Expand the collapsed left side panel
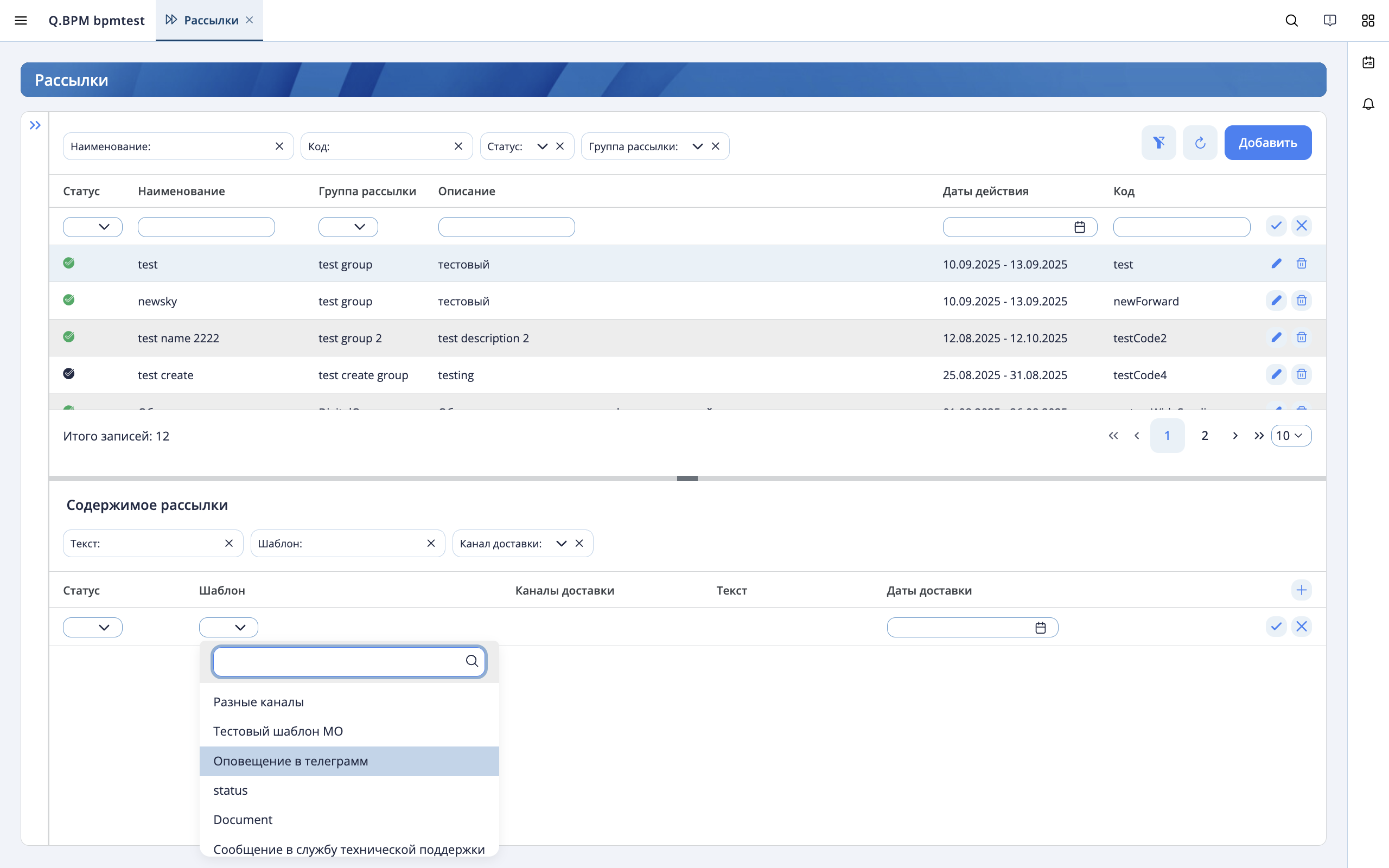The image size is (1389, 868). 35,125
